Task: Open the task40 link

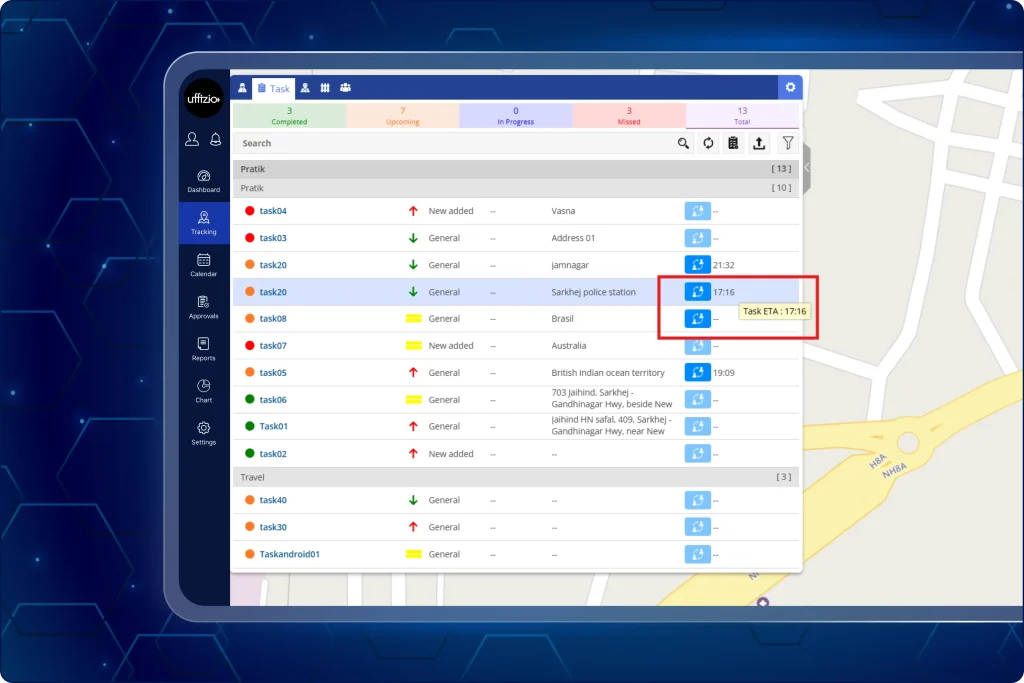Action: click(273, 500)
